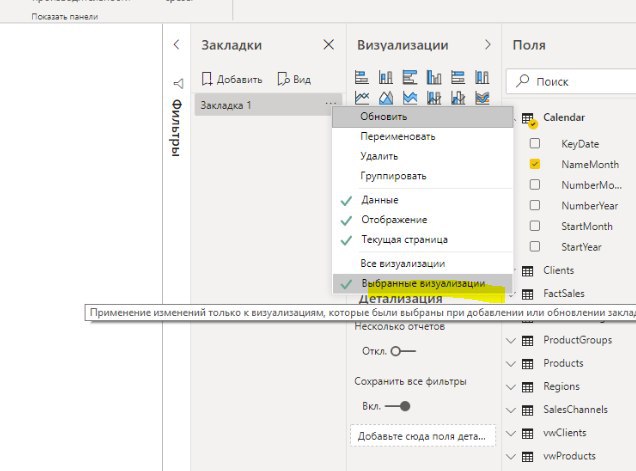
Task: Expand the Фильтры pane with left chevron
Action: [x=176, y=44]
